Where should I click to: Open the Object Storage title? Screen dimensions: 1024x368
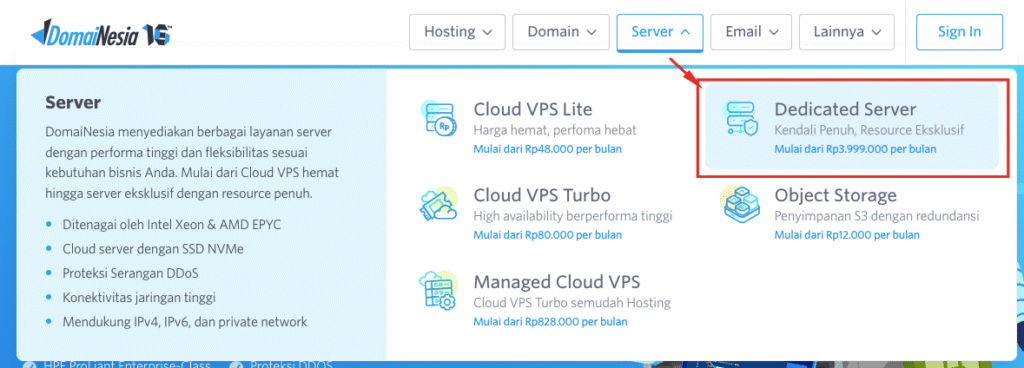click(835, 195)
